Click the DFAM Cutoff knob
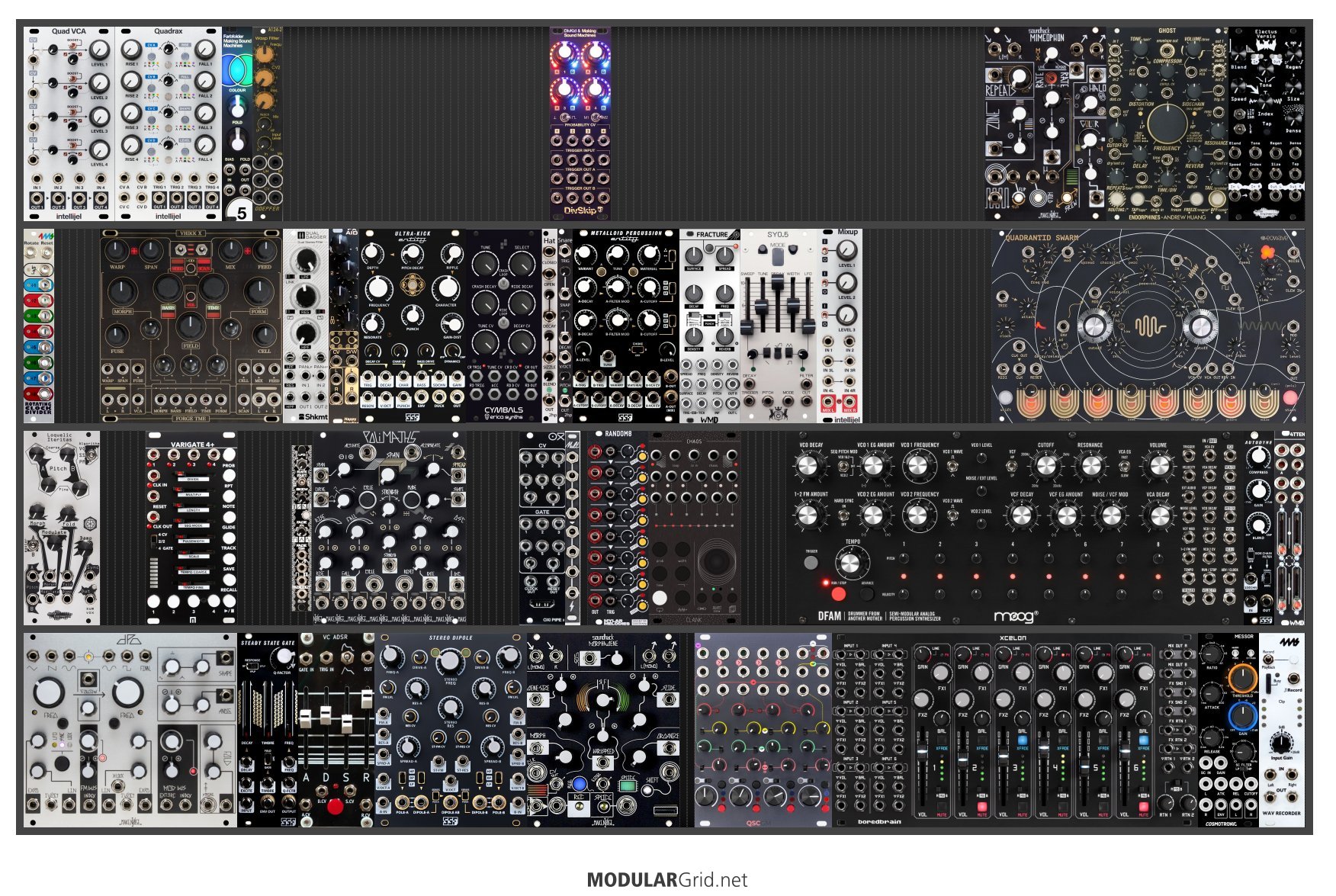 [x=1046, y=465]
